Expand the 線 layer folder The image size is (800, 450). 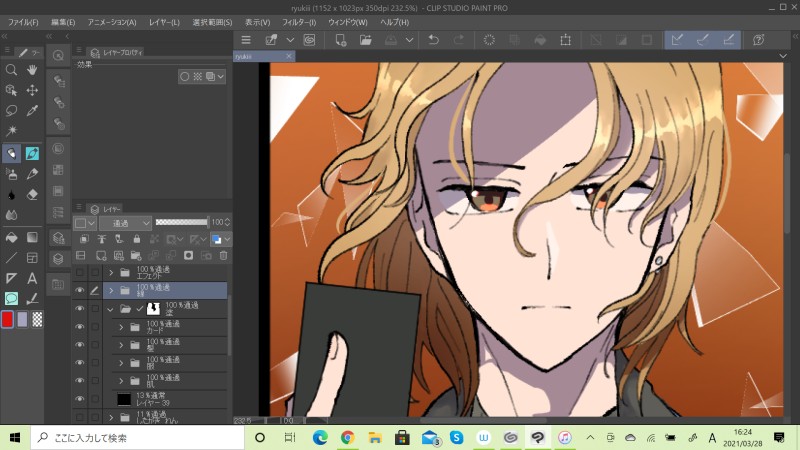(x=111, y=291)
